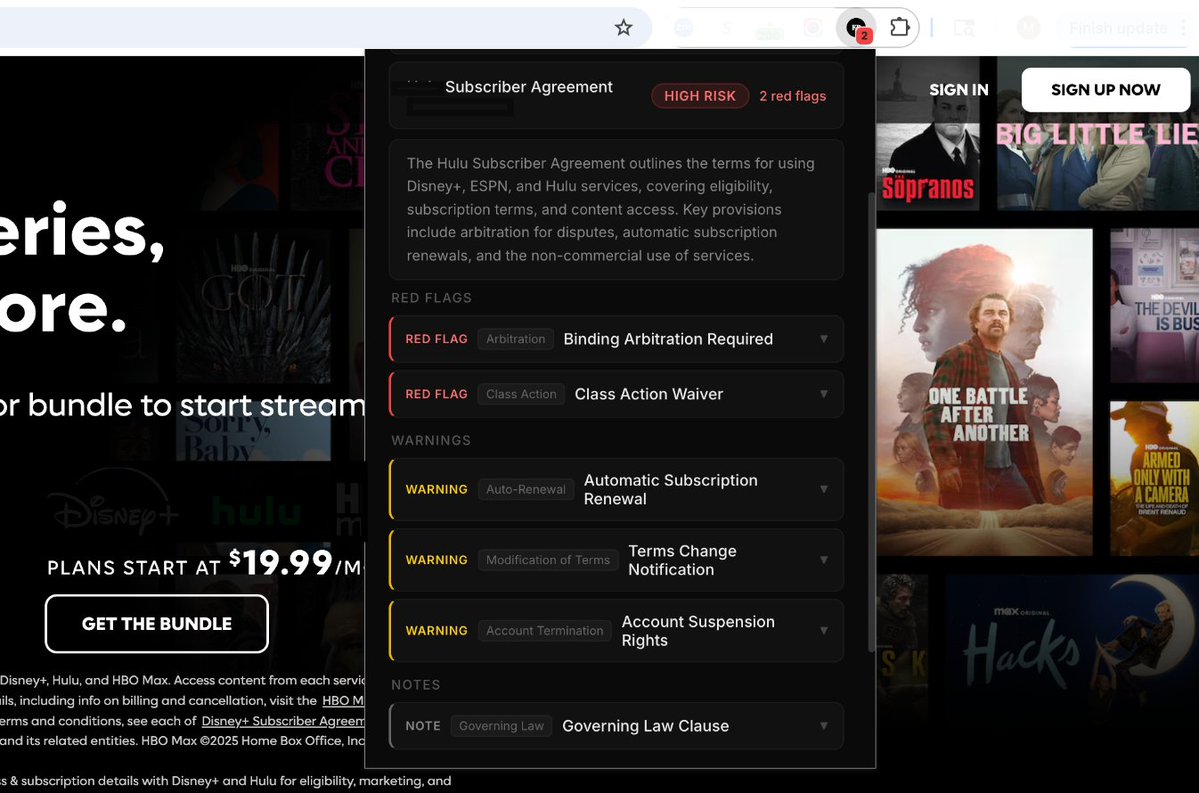Open the Hacks poster

[x=1072, y=650]
